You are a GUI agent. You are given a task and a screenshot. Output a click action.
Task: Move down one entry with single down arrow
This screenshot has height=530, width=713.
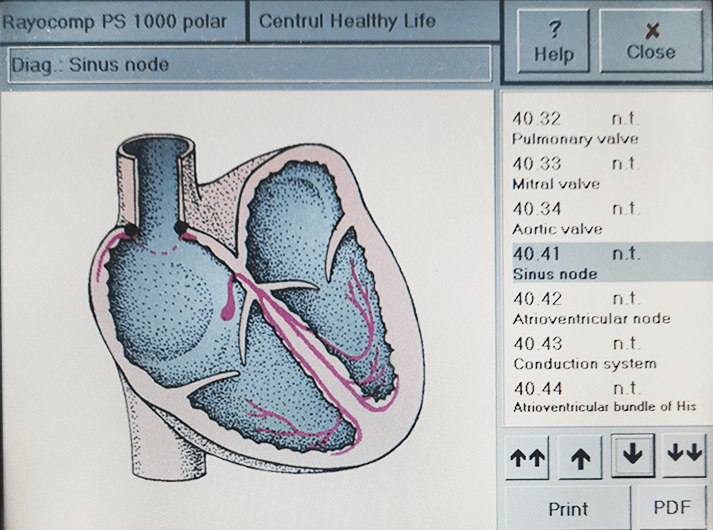tap(633, 455)
